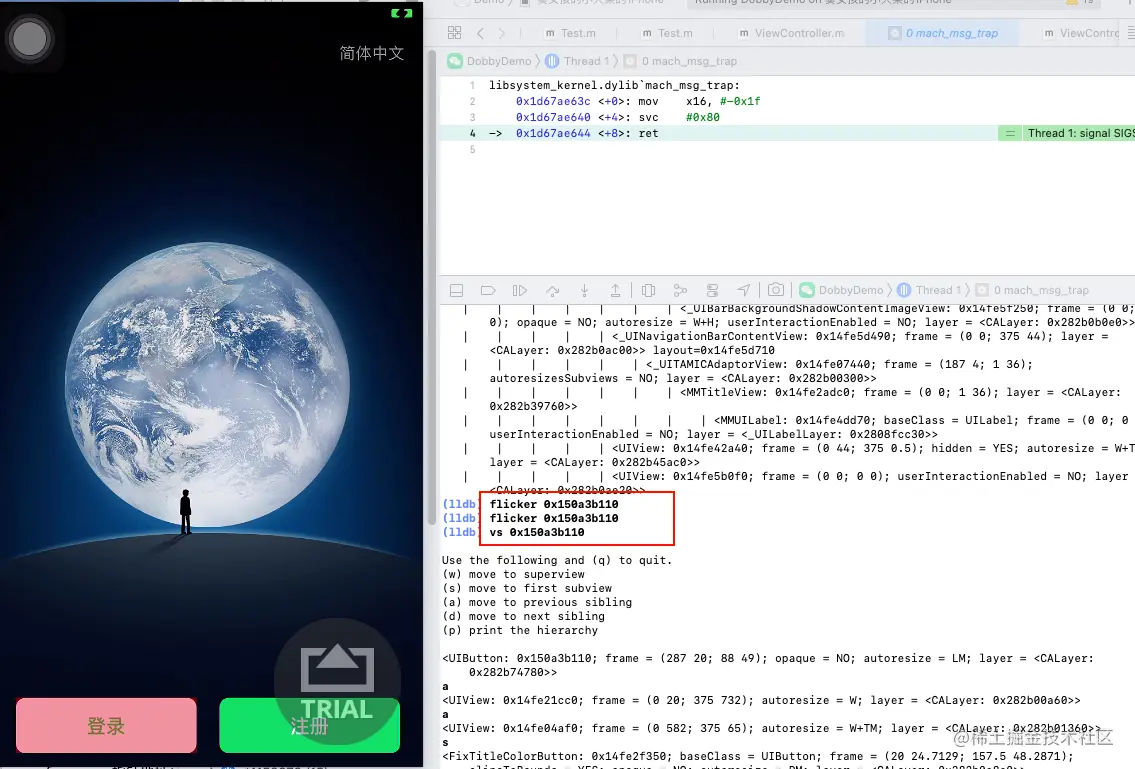
Task: Click the line 2 gutter number
Action: (472, 101)
